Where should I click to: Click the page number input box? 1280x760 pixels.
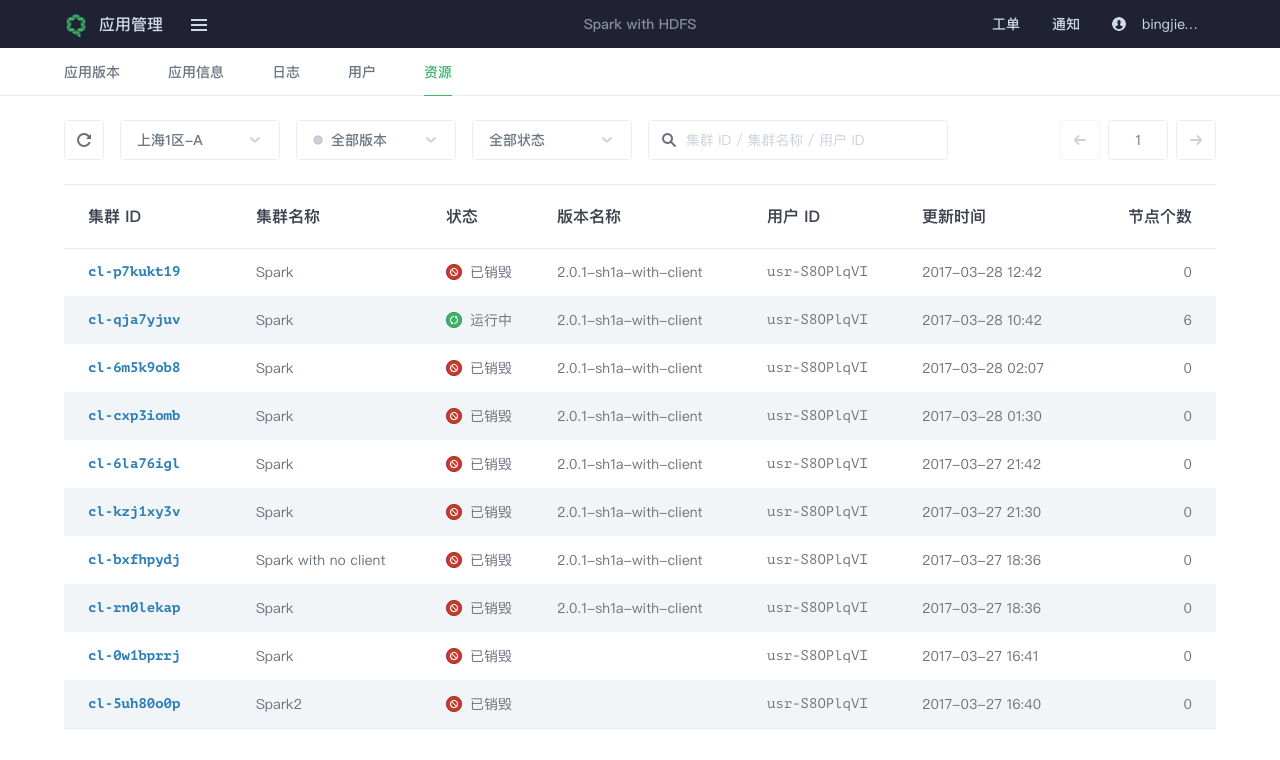click(x=1138, y=140)
